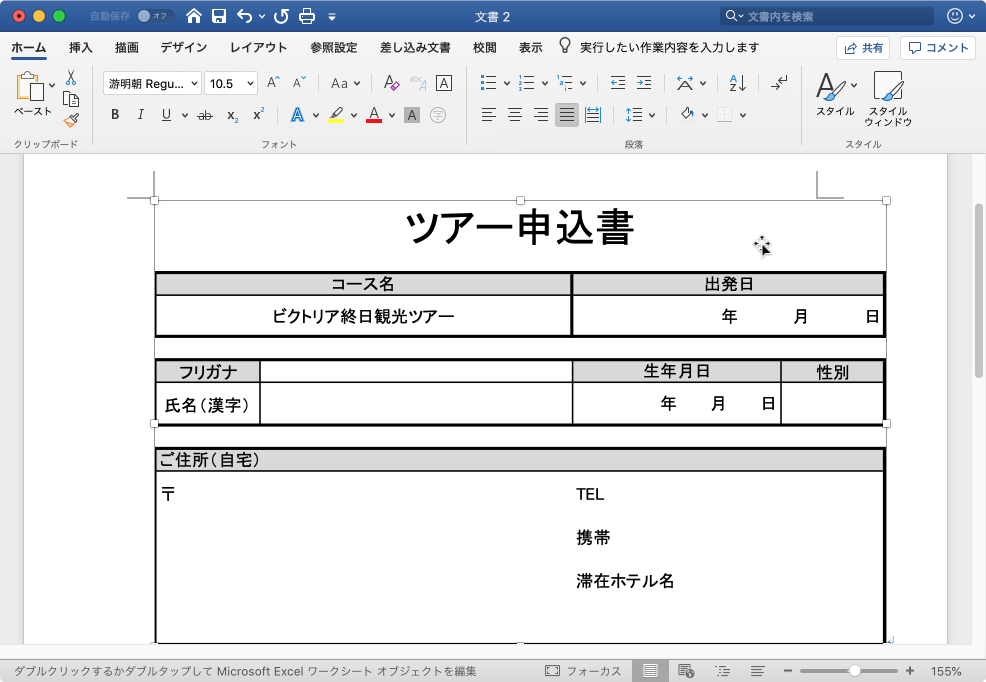Switch to the デザイン tab
This screenshot has height=682, width=986.
pos(184,47)
